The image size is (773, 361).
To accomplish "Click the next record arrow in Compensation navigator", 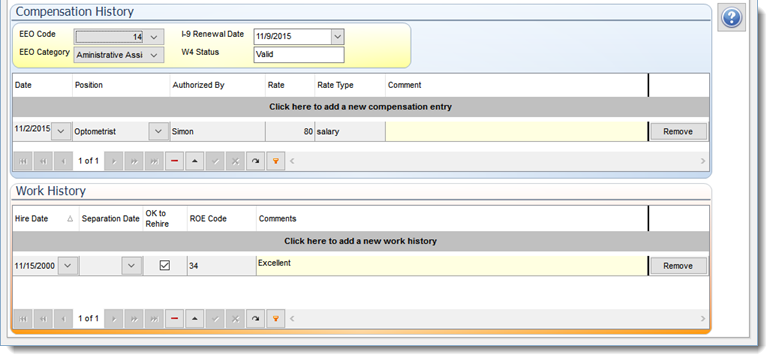I will tap(114, 161).
